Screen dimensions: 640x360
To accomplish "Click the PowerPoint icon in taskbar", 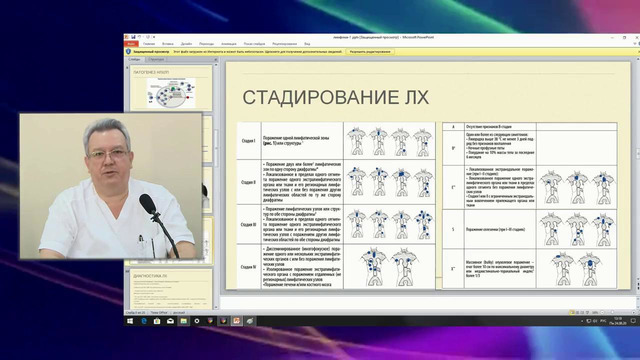I will point(237,321).
